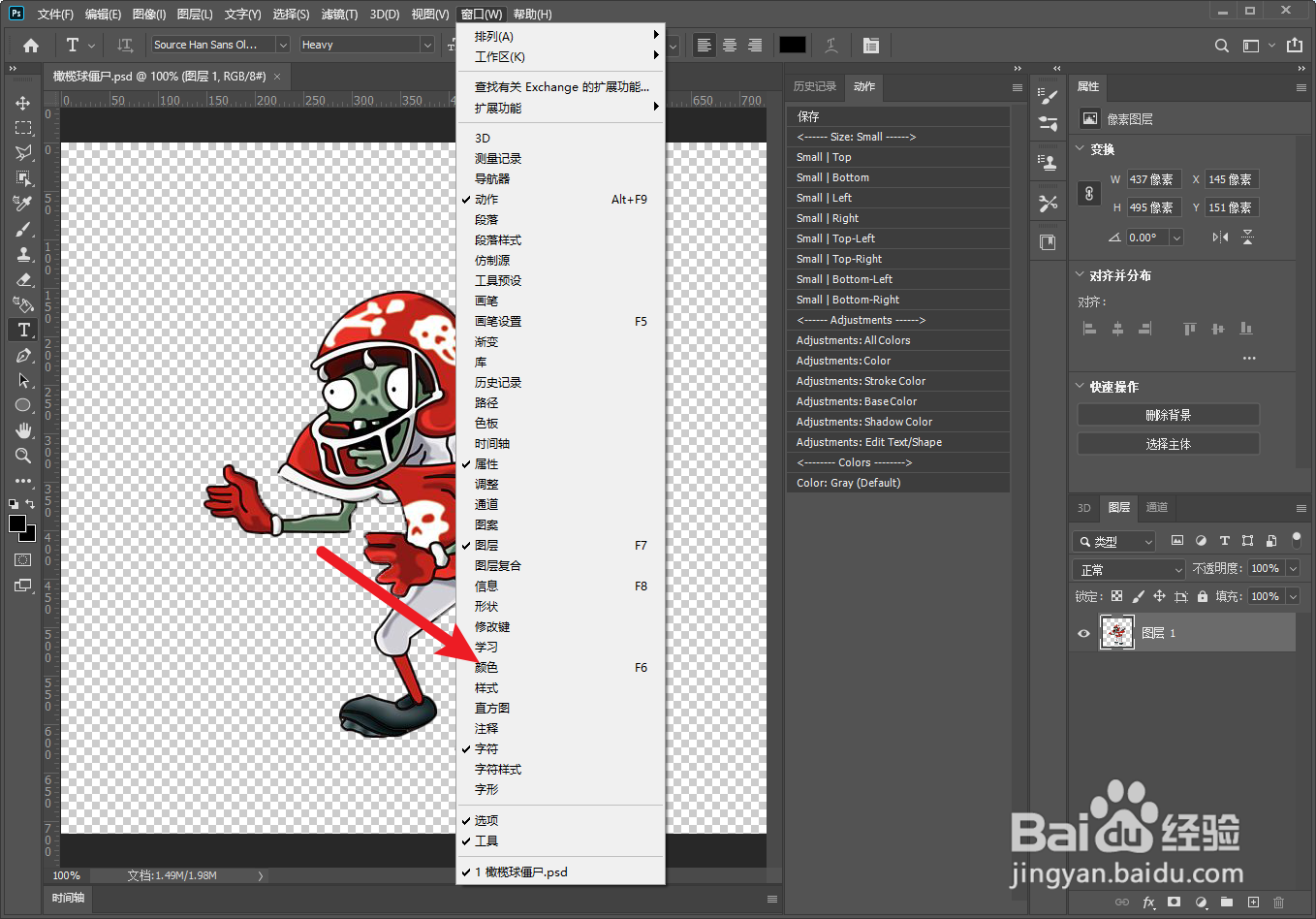Open 排列(A) submenu
This screenshot has width=1316, height=919.
pos(560,37)
